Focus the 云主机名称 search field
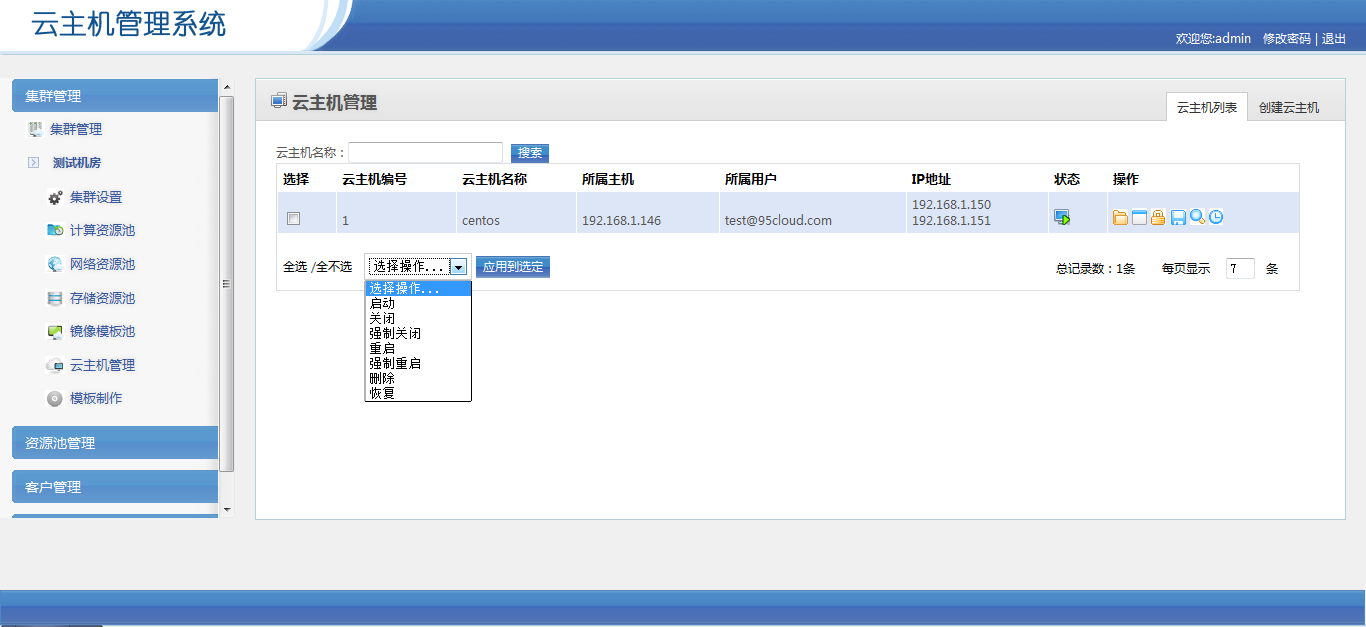The width and height of the screenshot is (1366, 627). [x=425, y=153]
